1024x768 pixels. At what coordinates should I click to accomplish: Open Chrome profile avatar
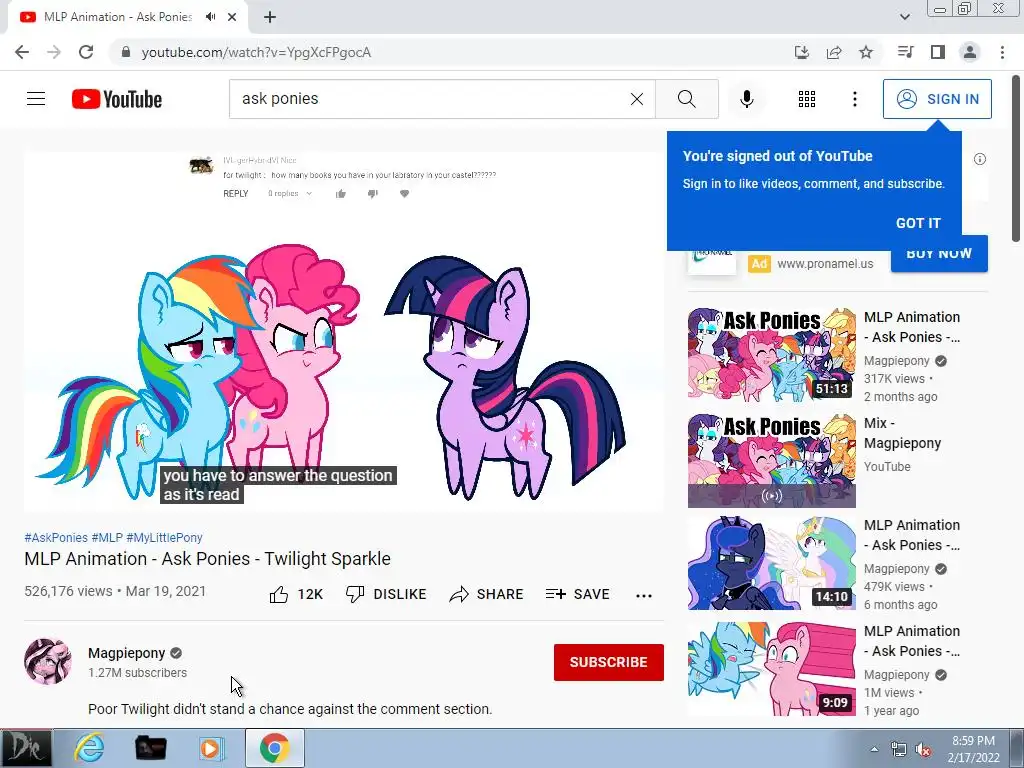tap(970, 52)
